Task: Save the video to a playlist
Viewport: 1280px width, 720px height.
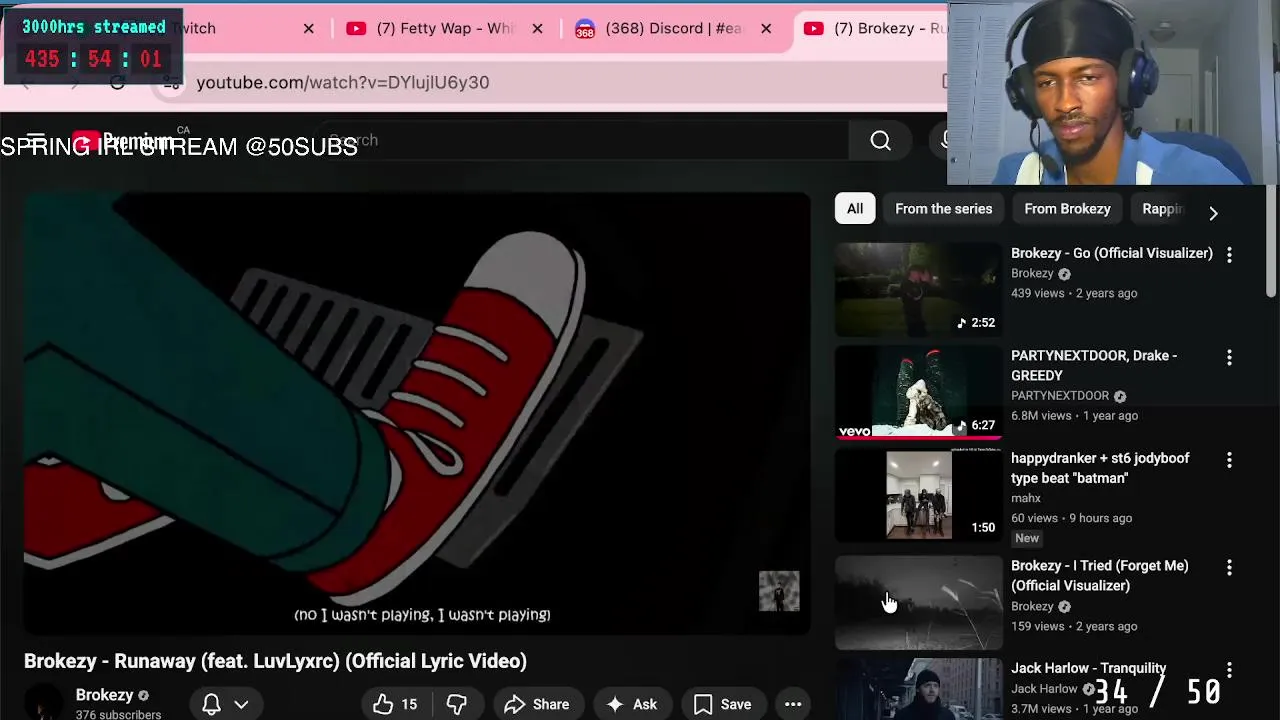Action: coord(722,704)
